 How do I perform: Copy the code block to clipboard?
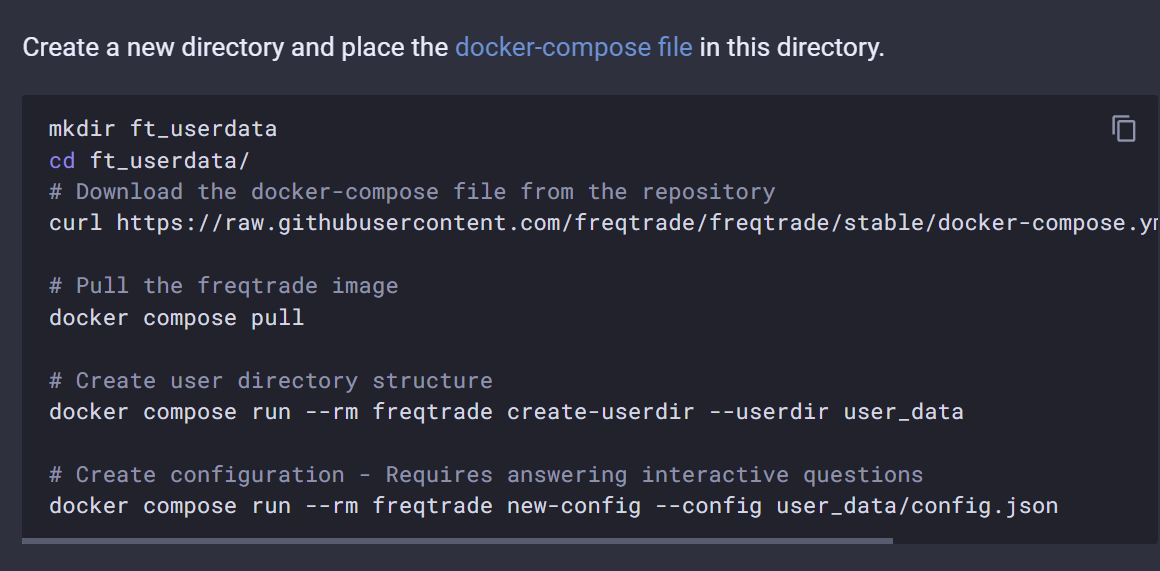pos(1124,129)
